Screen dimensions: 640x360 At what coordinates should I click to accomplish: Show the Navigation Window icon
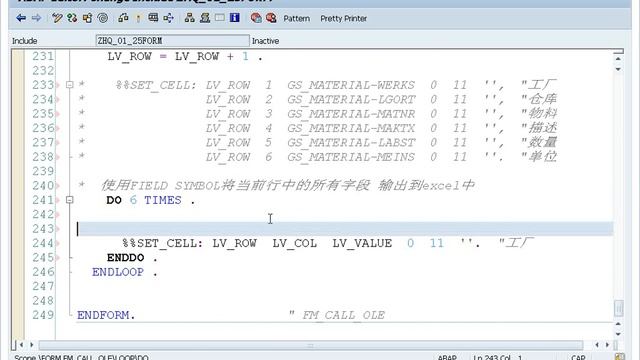pyautogui.click(x=204, y=18)
